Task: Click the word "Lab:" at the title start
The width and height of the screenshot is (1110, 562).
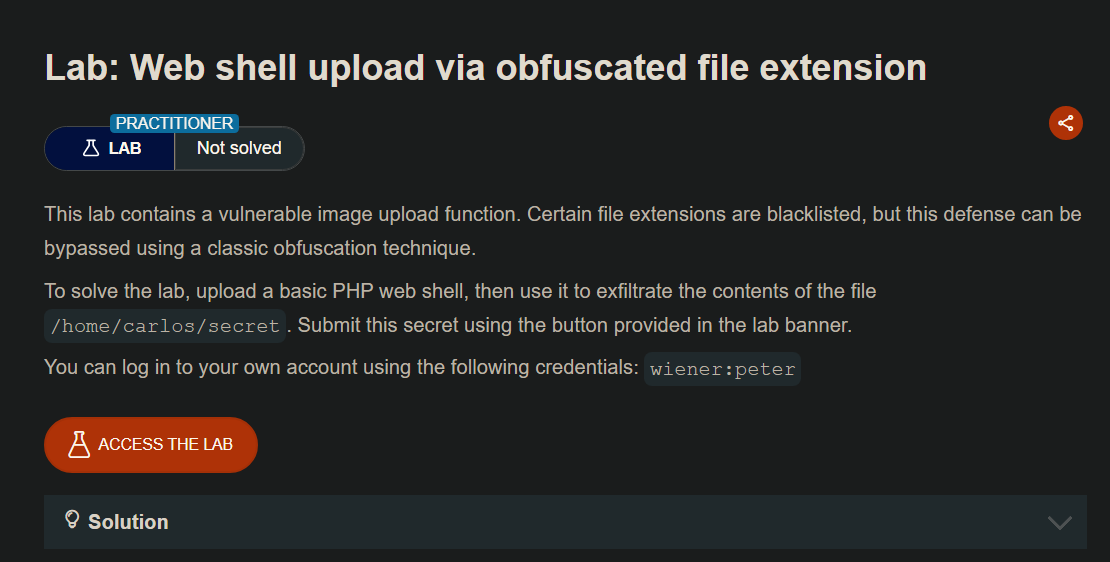Action: 82,67
